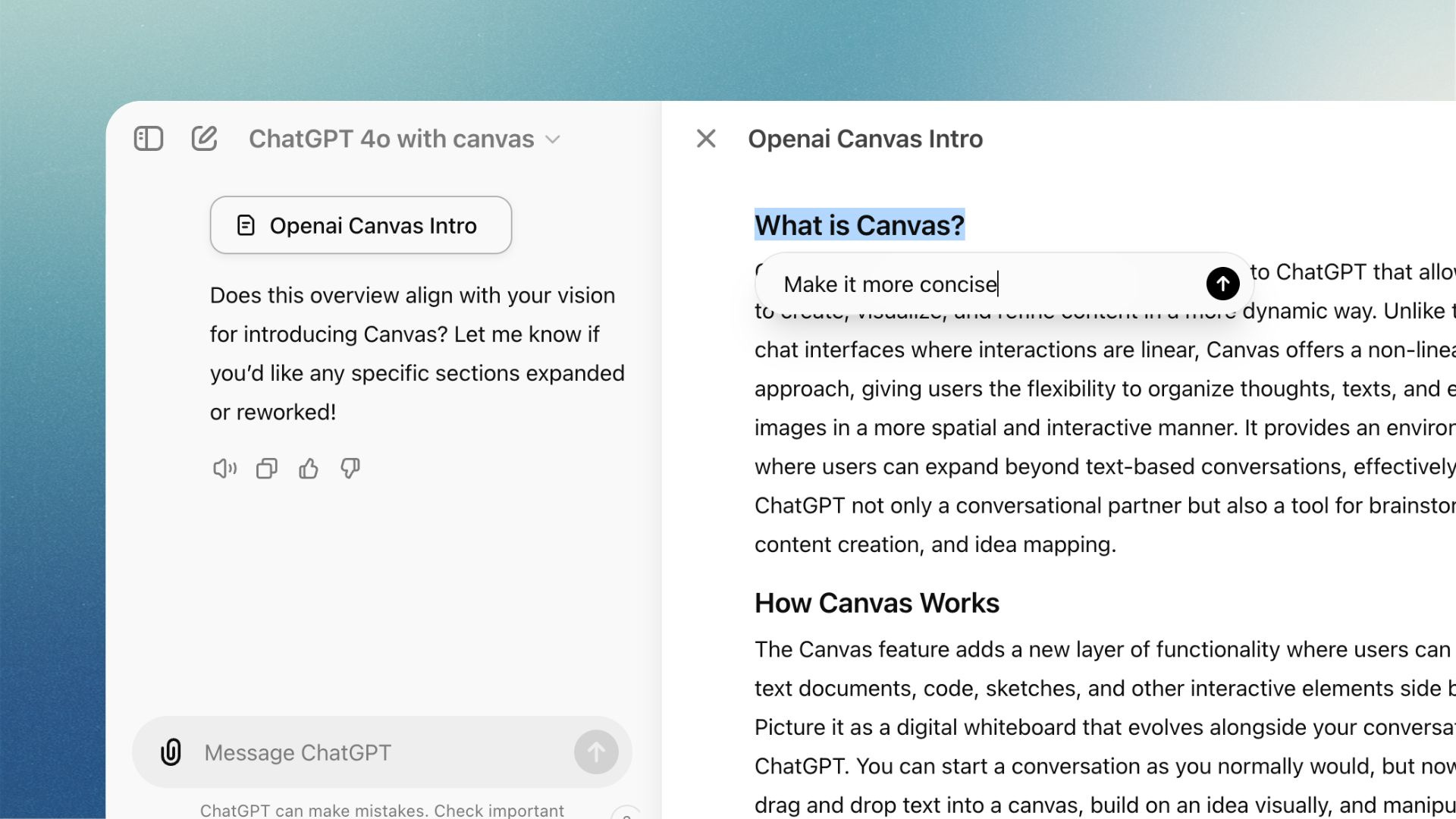Image resolution: width=1456 pixels, height=819 pixels.
Task: Click the 'Openai Canvas Intro' canvas title
Action: click(865, 139)
